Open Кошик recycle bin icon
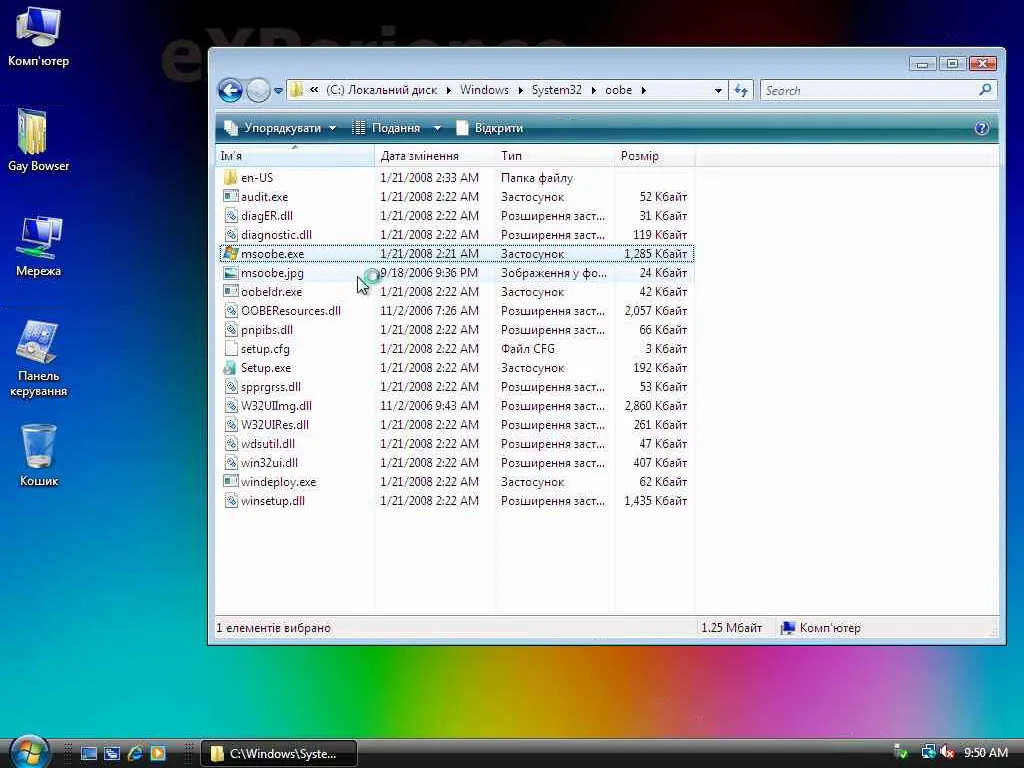 pos(38,455)
